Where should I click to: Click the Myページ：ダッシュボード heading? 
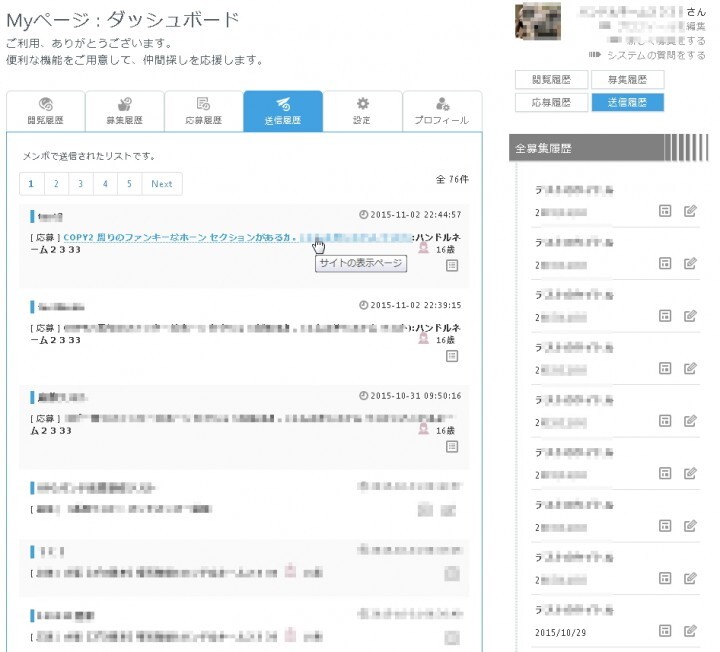pyautogui.click(x=123, y=20)
